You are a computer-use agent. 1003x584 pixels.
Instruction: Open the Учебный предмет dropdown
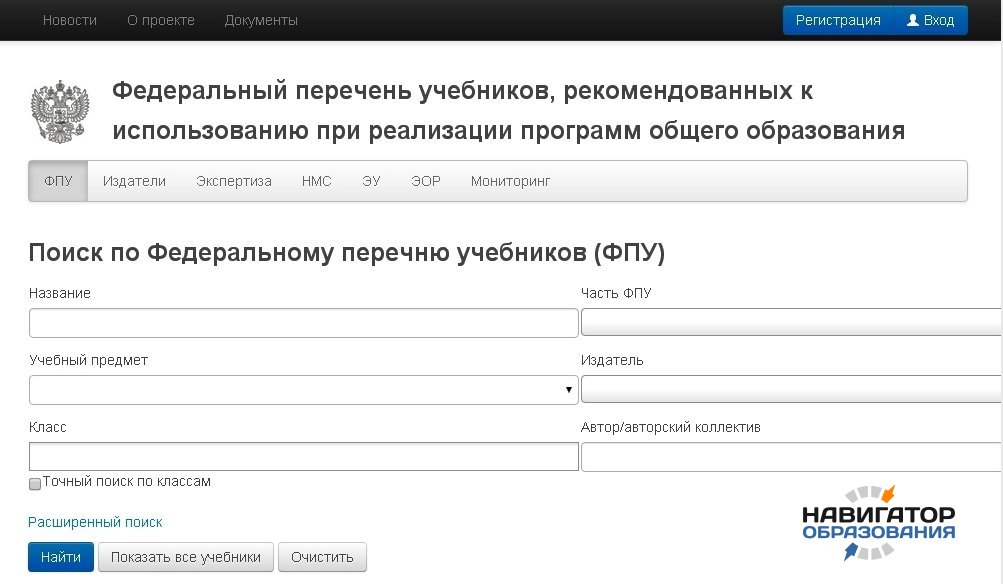point(303,390)
